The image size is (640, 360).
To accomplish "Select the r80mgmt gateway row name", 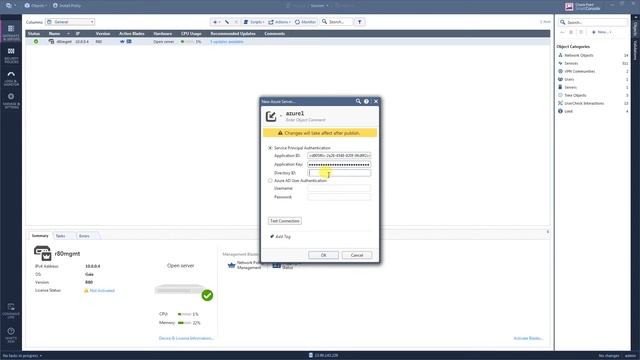I will tap(64, 42).
